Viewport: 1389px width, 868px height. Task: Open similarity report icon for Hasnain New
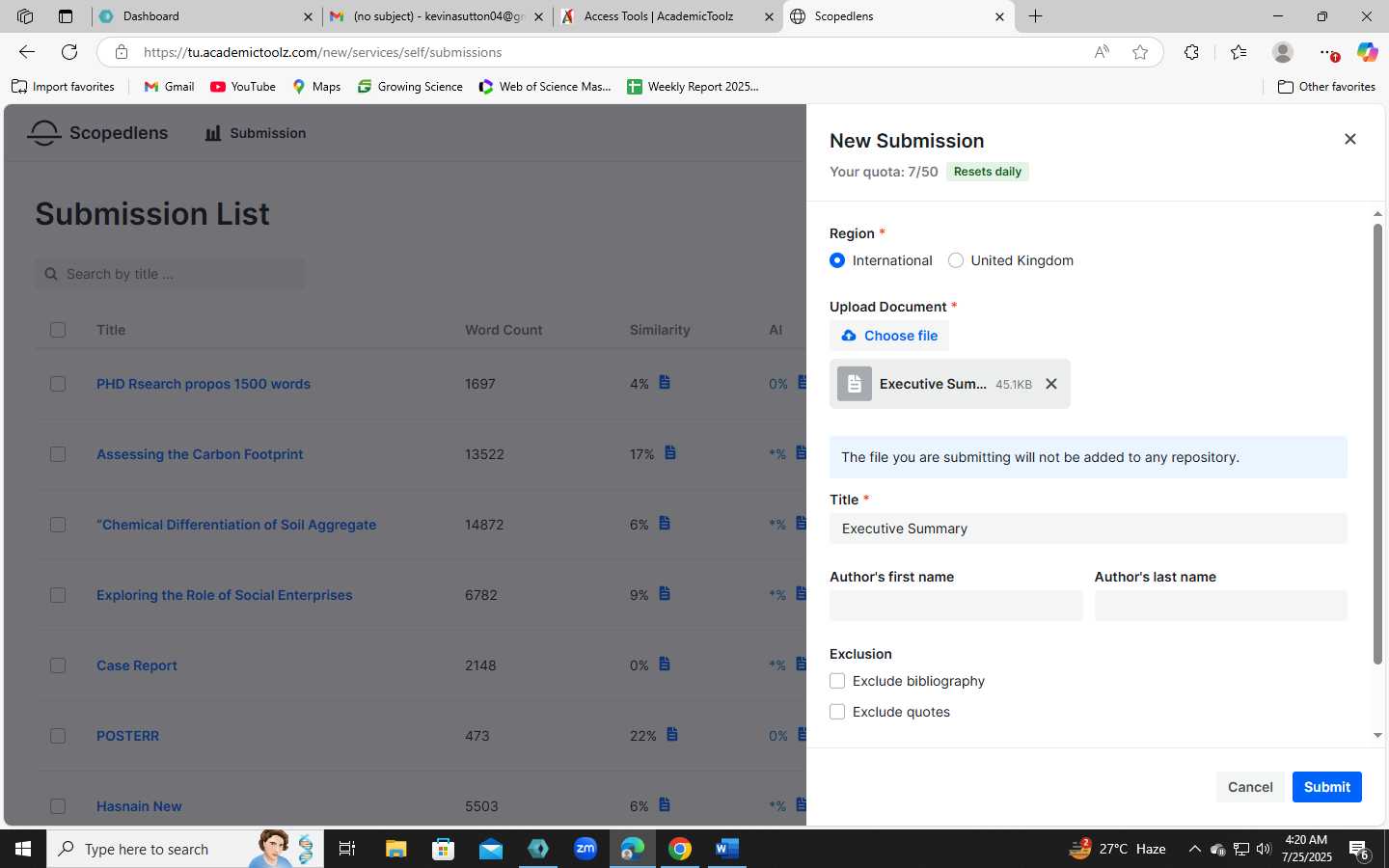[665, 805]
